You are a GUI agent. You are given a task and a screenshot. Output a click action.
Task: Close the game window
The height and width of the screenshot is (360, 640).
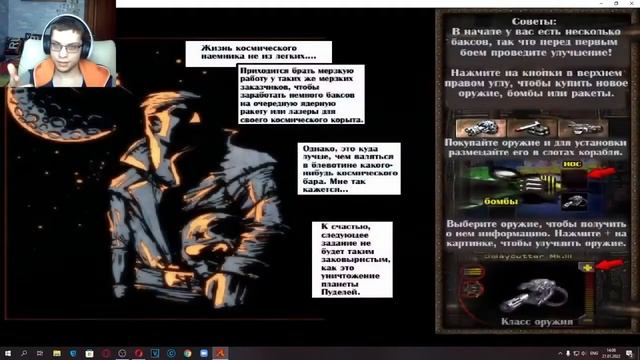click(631, 3)
